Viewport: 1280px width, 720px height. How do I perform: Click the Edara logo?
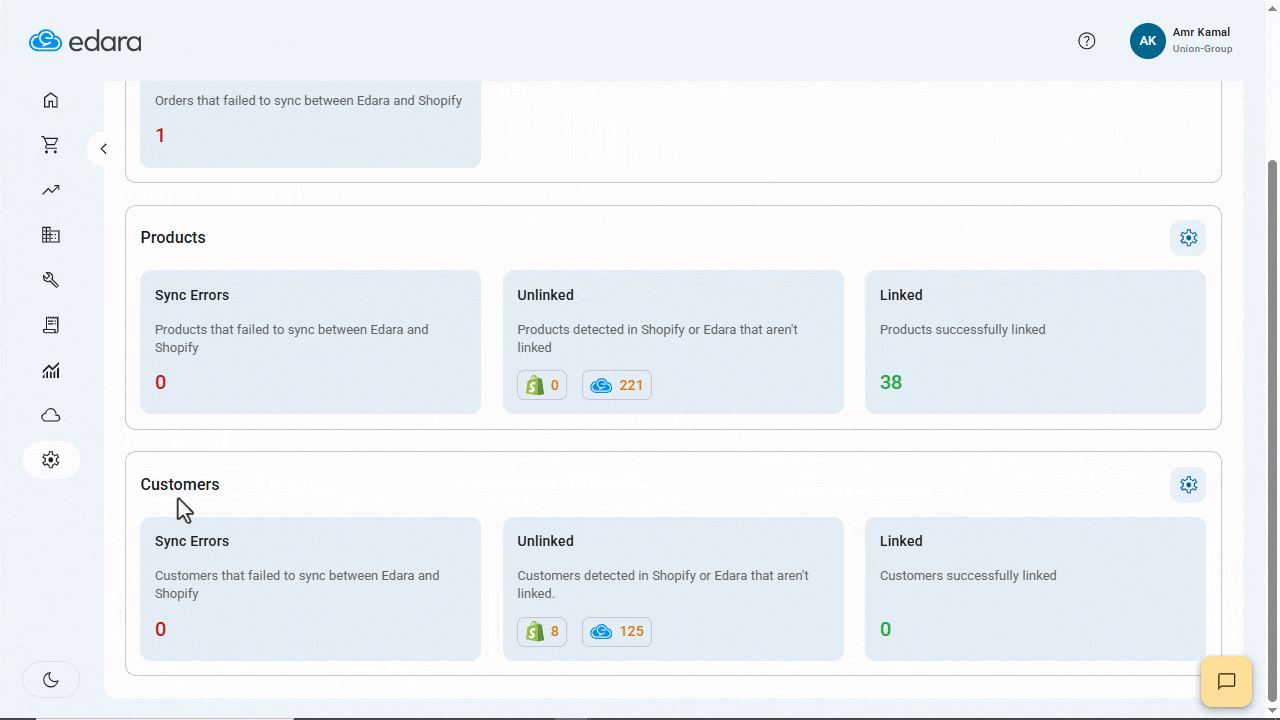coord(85,41)
